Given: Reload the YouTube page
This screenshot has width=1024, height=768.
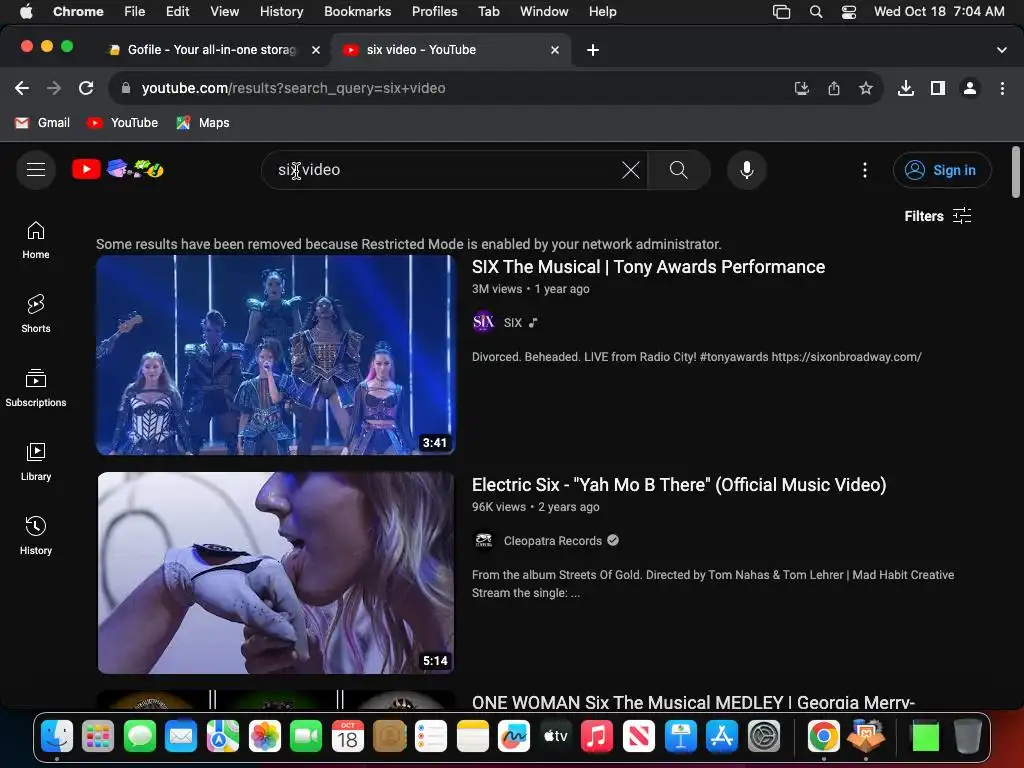Looking at the screenshot, I should point(86,88).
